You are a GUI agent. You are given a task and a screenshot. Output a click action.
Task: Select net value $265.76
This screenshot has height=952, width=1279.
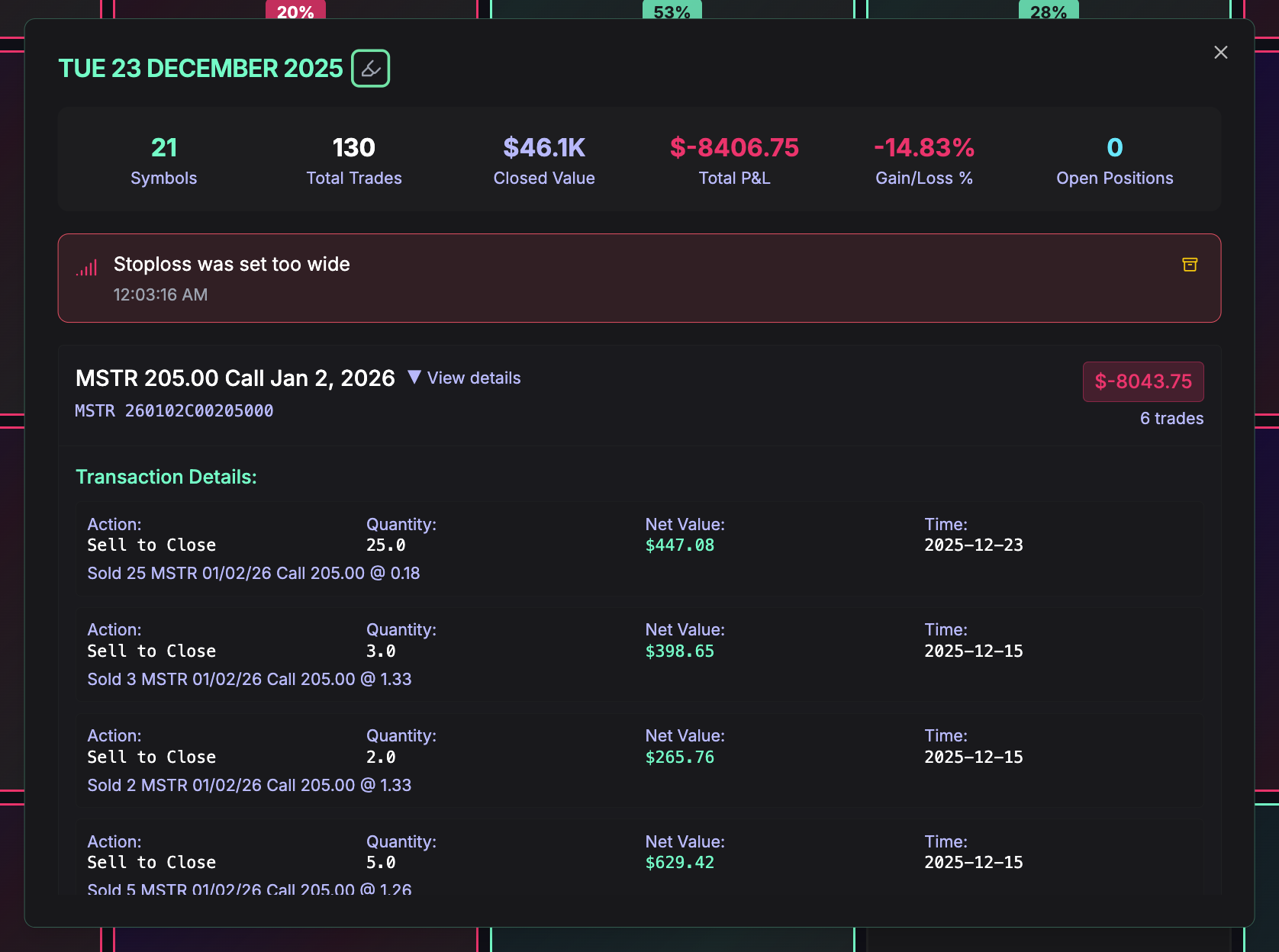680,757
